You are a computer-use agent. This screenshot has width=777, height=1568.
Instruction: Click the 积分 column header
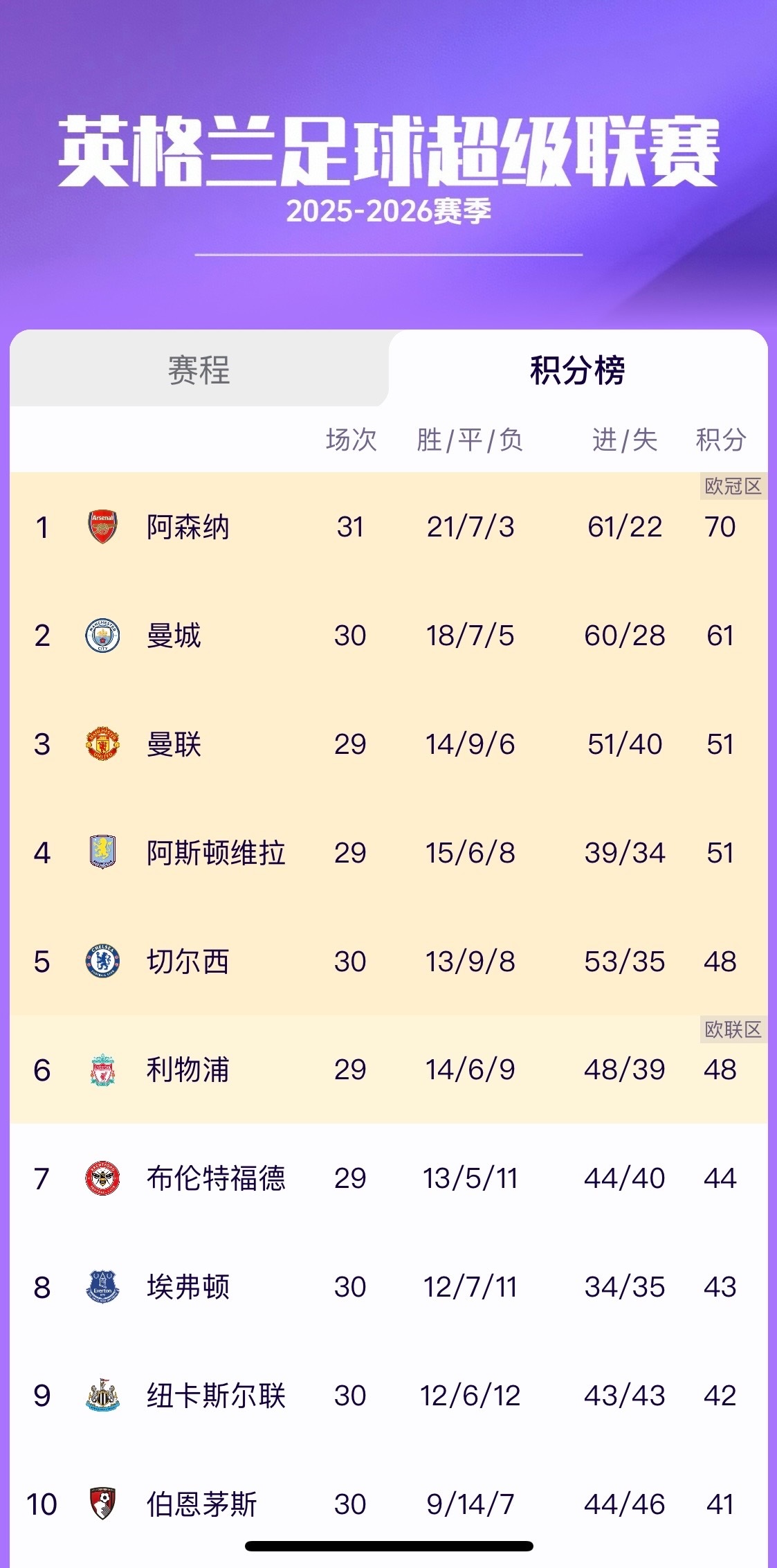720,440
